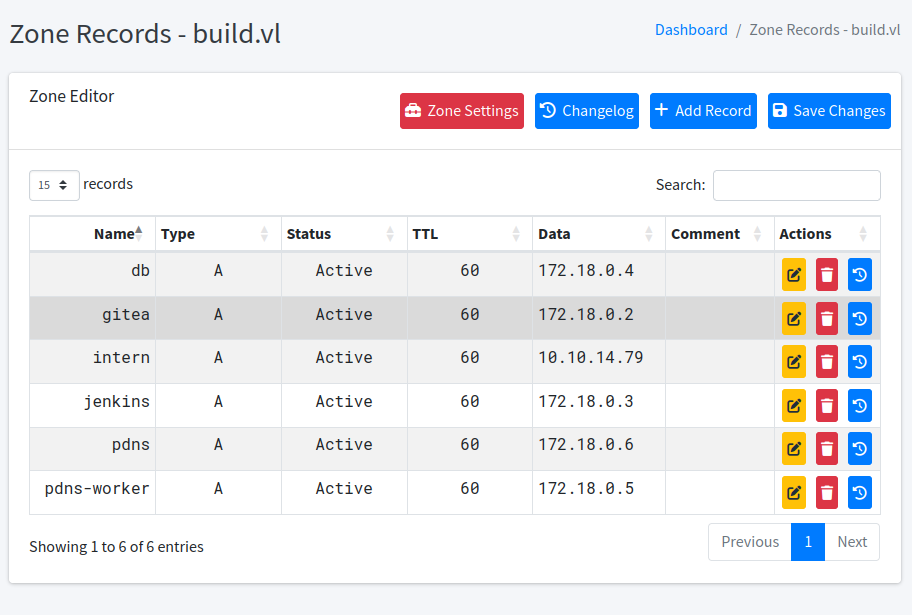Open the records-per-page dropdown
This screenshot has width=912, height=615.
54,185
